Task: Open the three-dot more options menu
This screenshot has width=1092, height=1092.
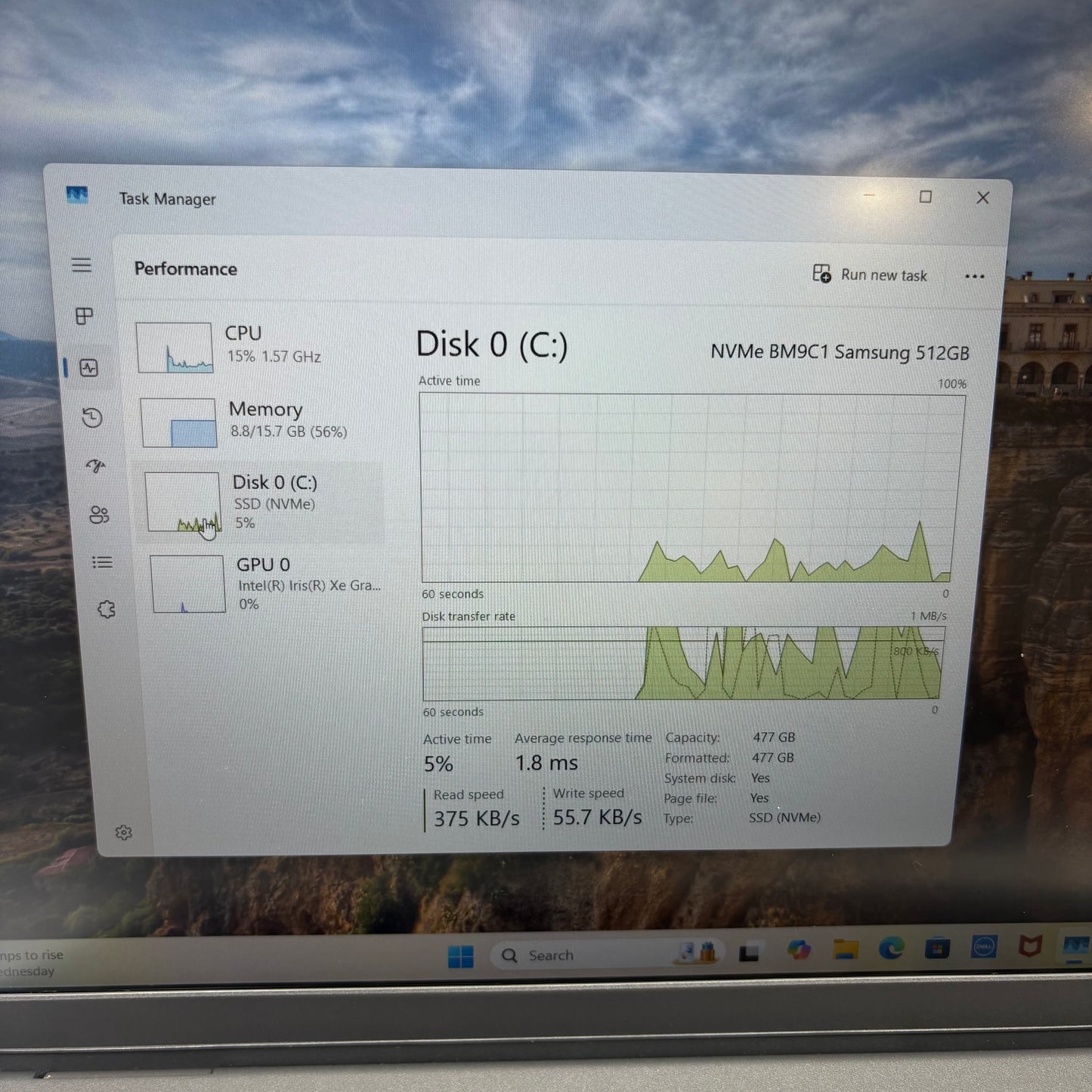Action: click(975, 277)
